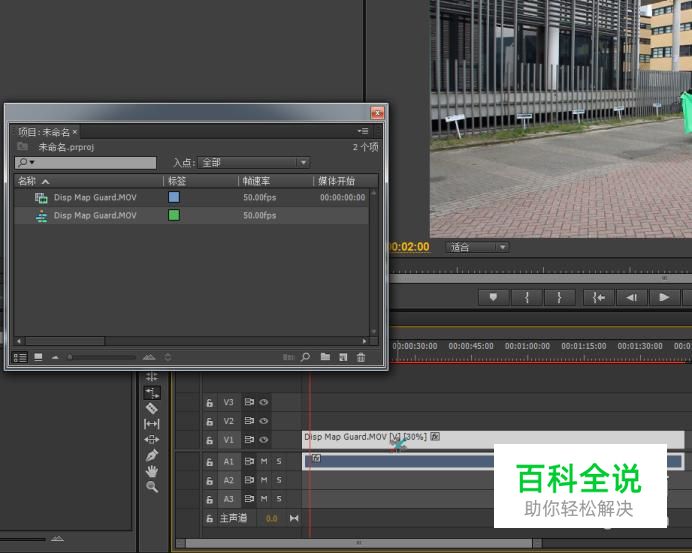
Task: Select the Disp Map Guard.MOV clip with blue label
Action: [95, 197]
